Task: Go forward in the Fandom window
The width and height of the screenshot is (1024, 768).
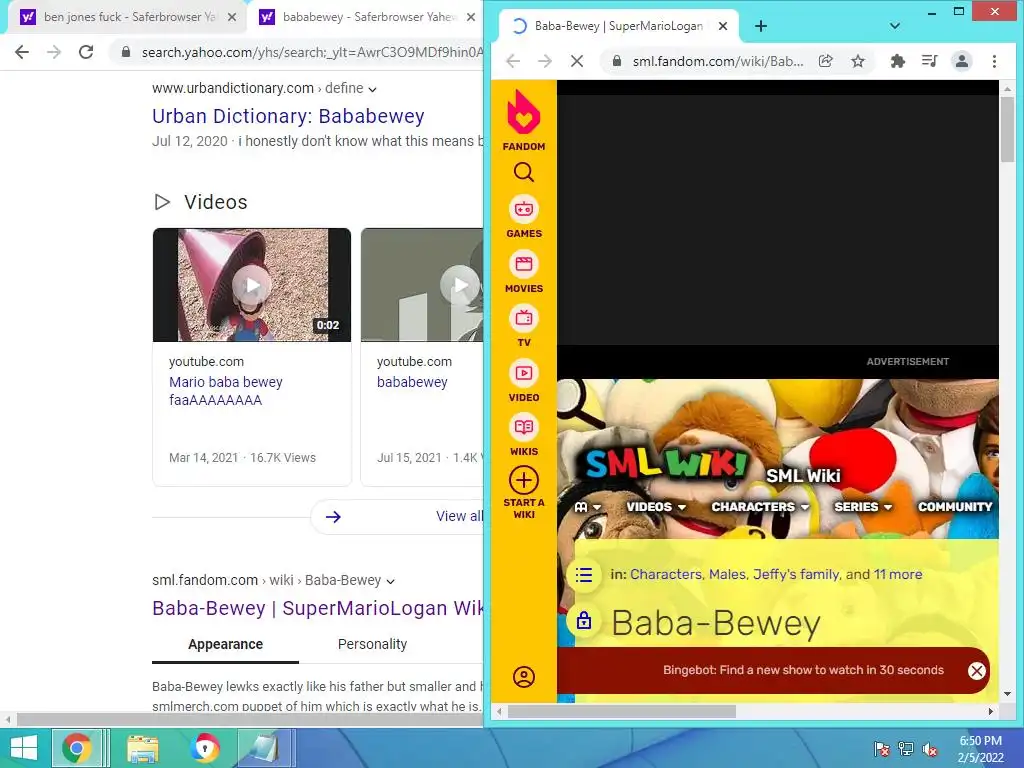Action: [x=545, y=61]
